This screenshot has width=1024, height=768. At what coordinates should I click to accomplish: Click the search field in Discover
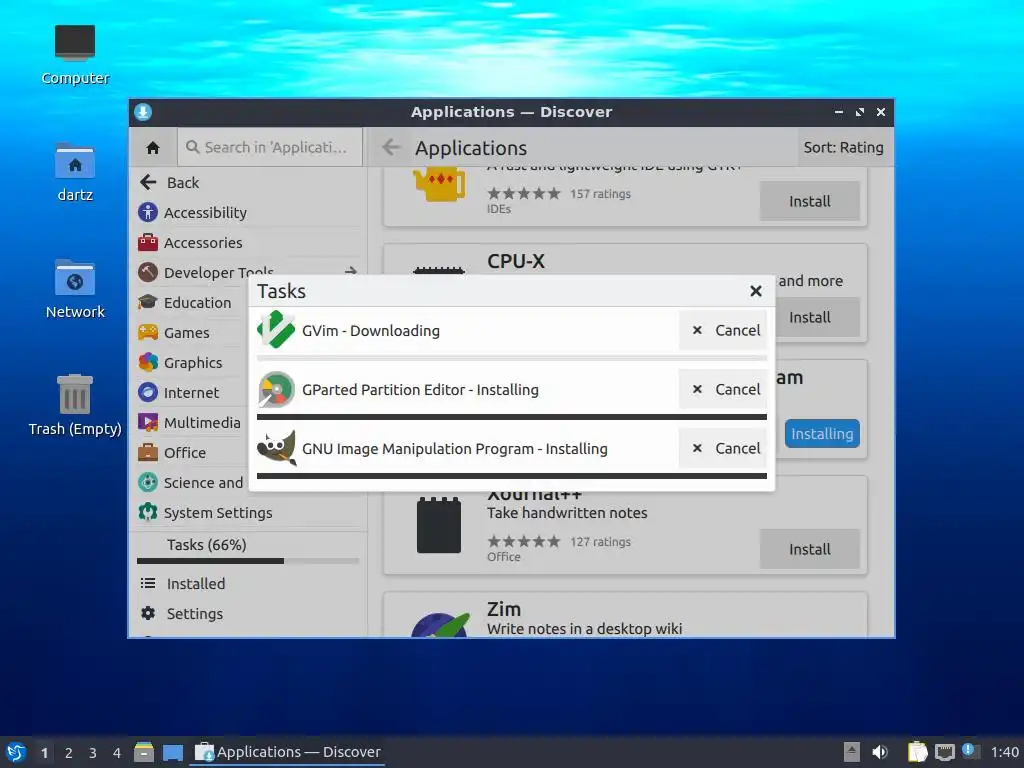coord(270,147)
